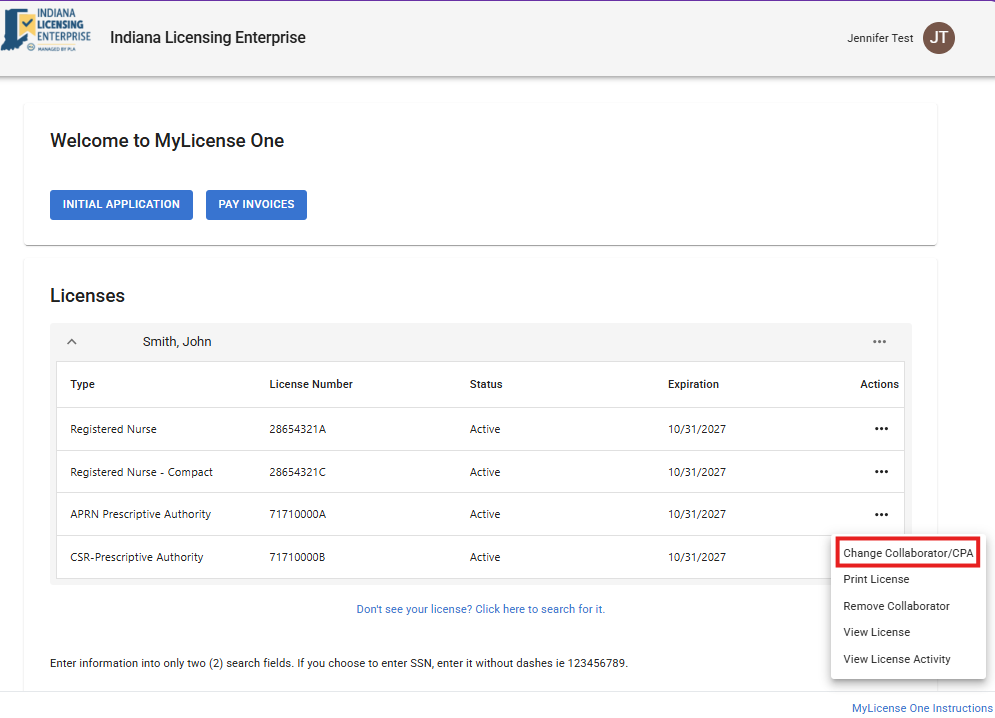
Task: Open the JT user avatar menu
Action: tap(938, 38)
